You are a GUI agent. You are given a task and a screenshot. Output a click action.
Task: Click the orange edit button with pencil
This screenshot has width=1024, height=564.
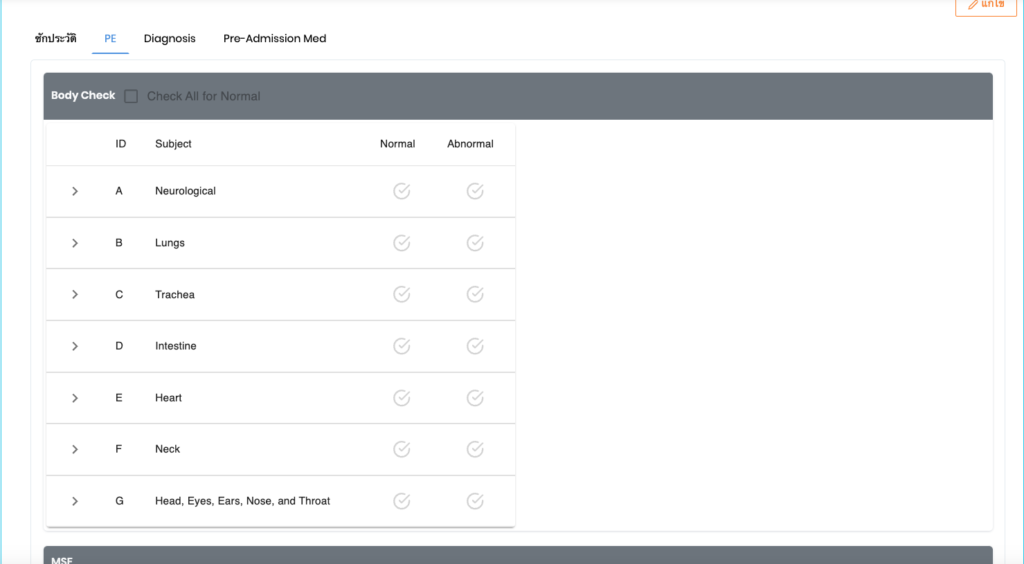tap(985, 5)
